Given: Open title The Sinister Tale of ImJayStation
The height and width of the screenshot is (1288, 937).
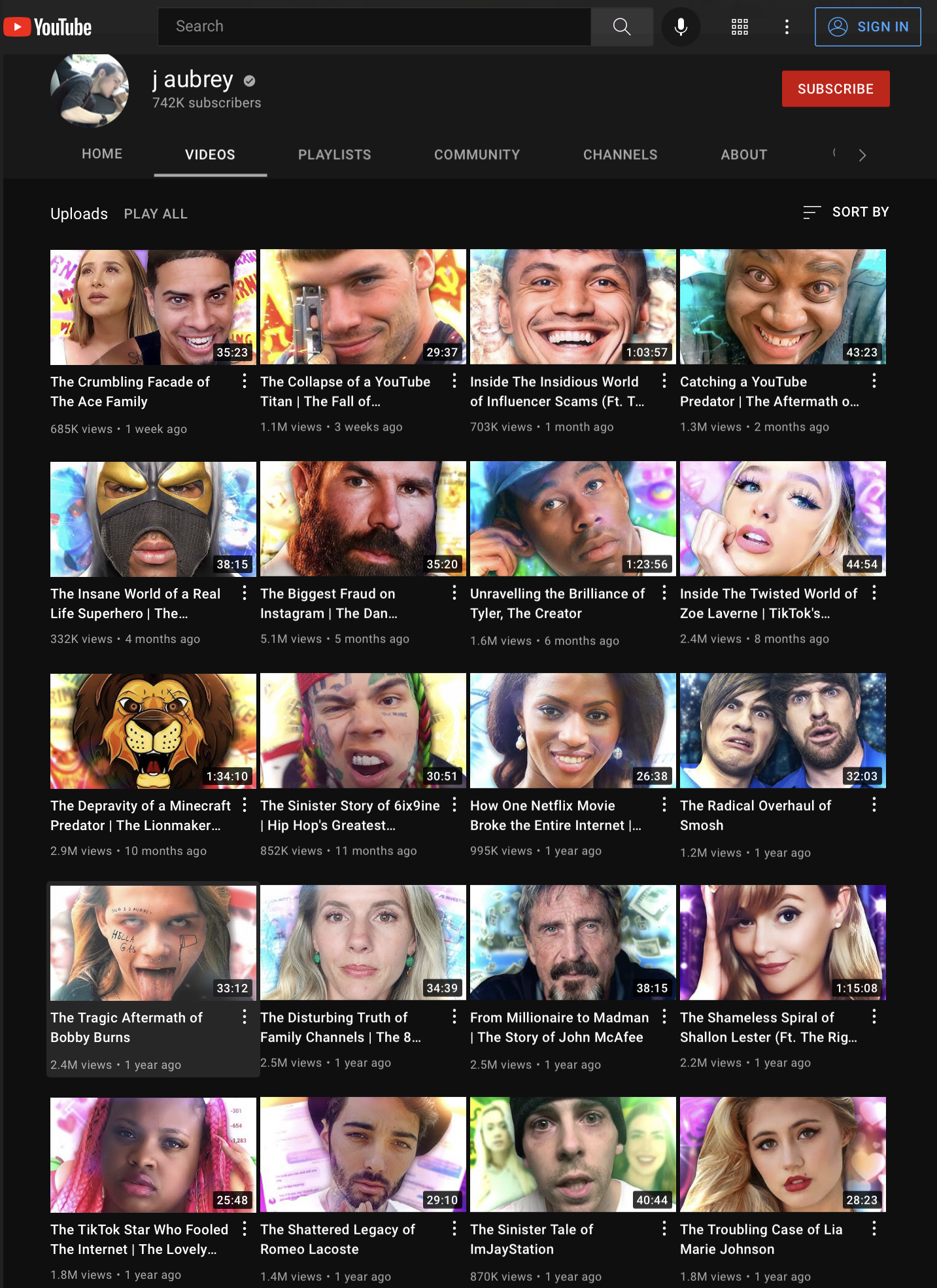Looking at the screenshot, I should pyautogui.click(x=532, y=1239).
